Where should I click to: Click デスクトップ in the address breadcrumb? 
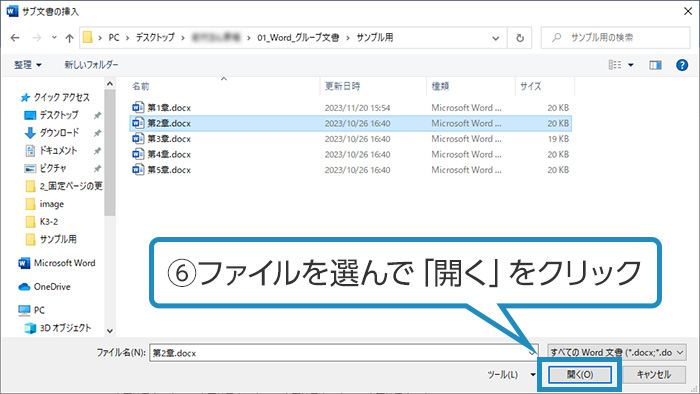155,38
